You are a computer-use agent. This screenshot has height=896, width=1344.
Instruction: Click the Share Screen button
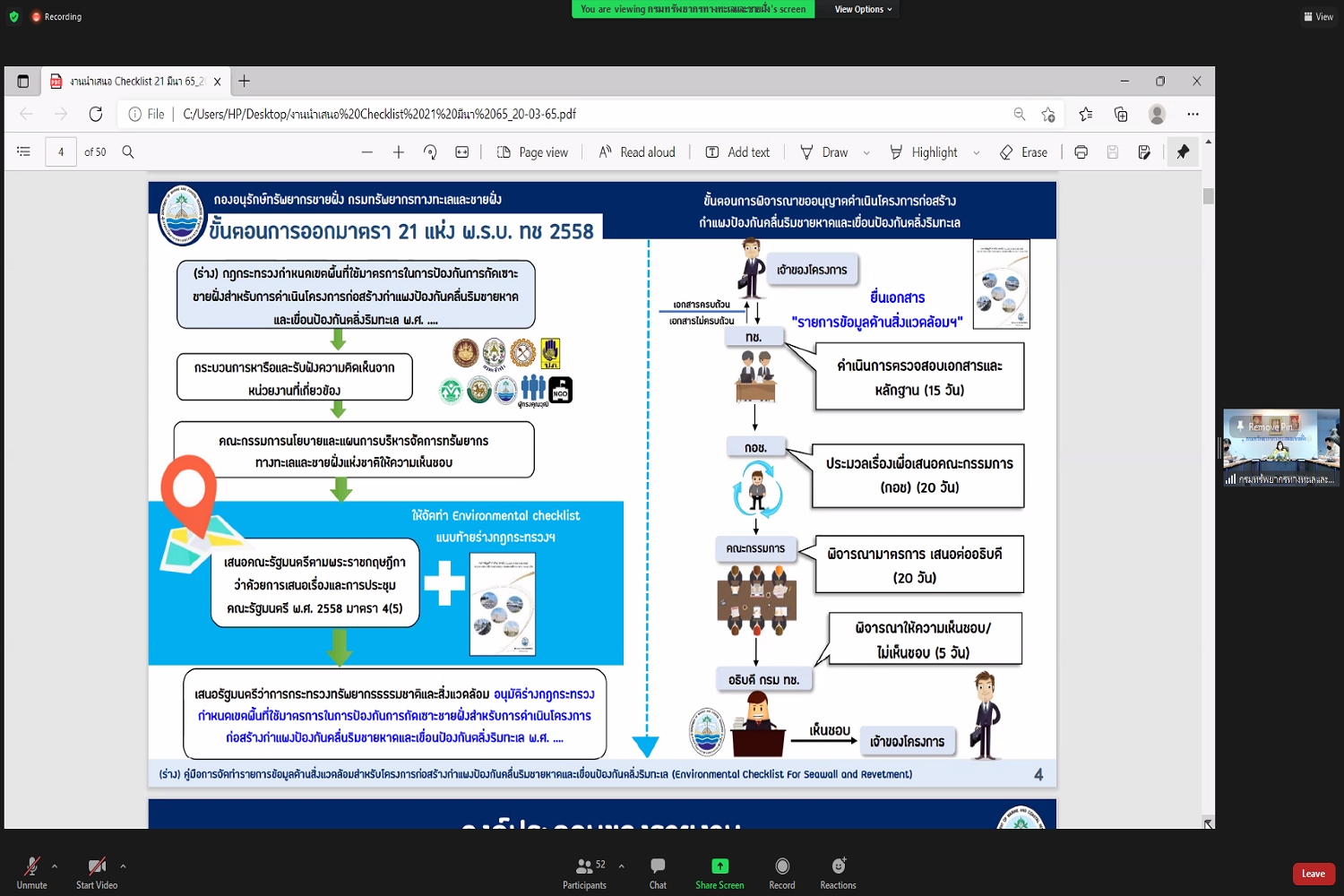[719, 873]
